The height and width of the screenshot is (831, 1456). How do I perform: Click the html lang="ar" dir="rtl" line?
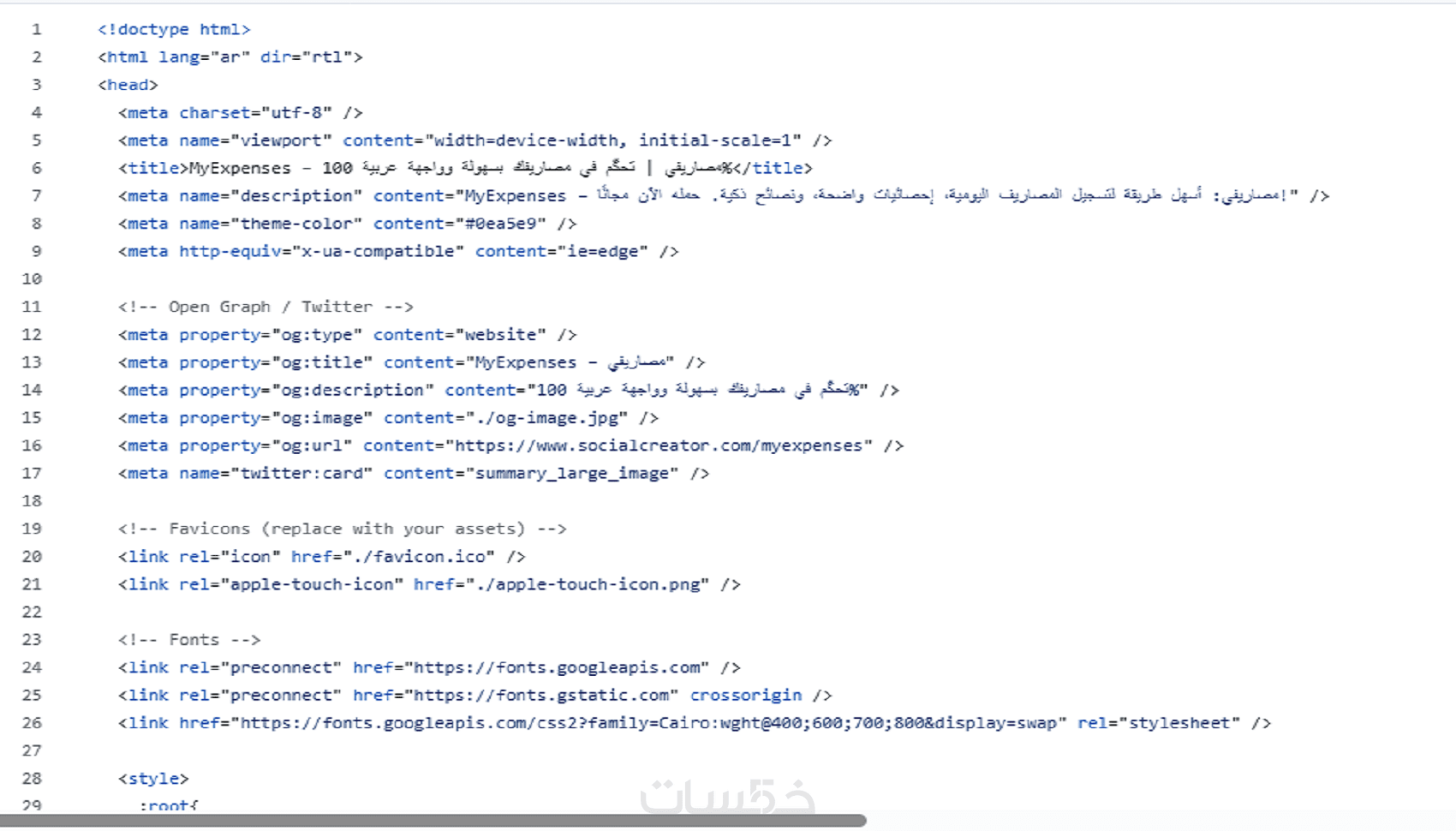(230, 57)
